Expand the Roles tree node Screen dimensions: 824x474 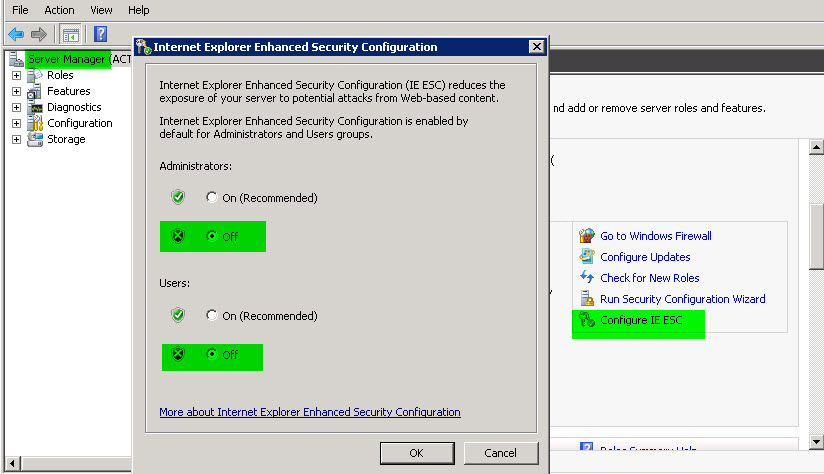click(x=16, y=76)
